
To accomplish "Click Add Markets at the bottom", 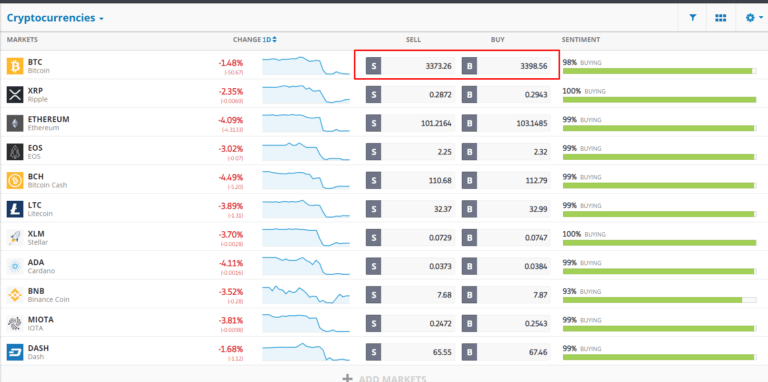I will [x=384, y=379].
